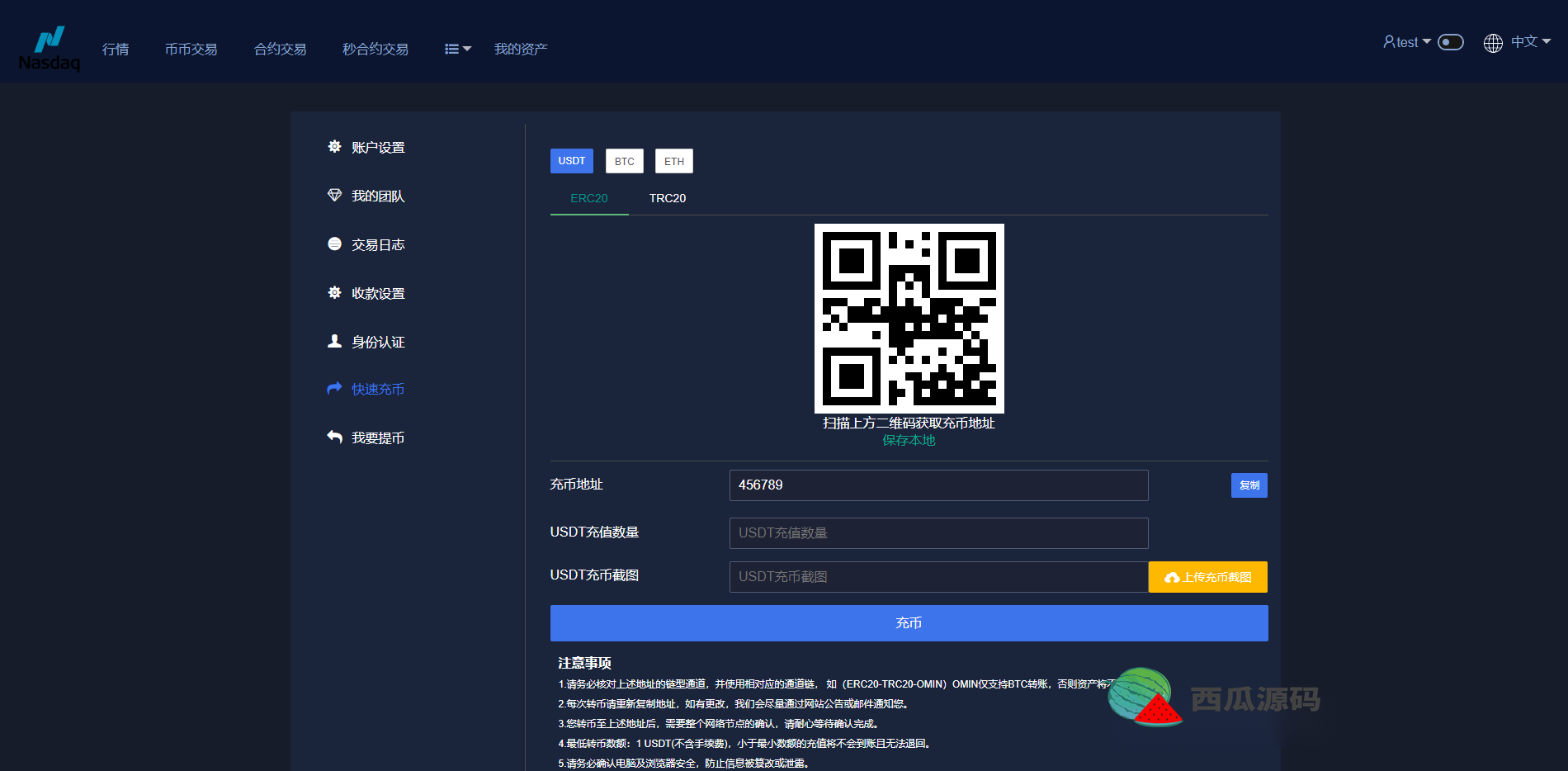Focus the USDT充值数量 input field
Image resolution: width=1568 pixels, height=771 pixels.
[x=939, y=533]
